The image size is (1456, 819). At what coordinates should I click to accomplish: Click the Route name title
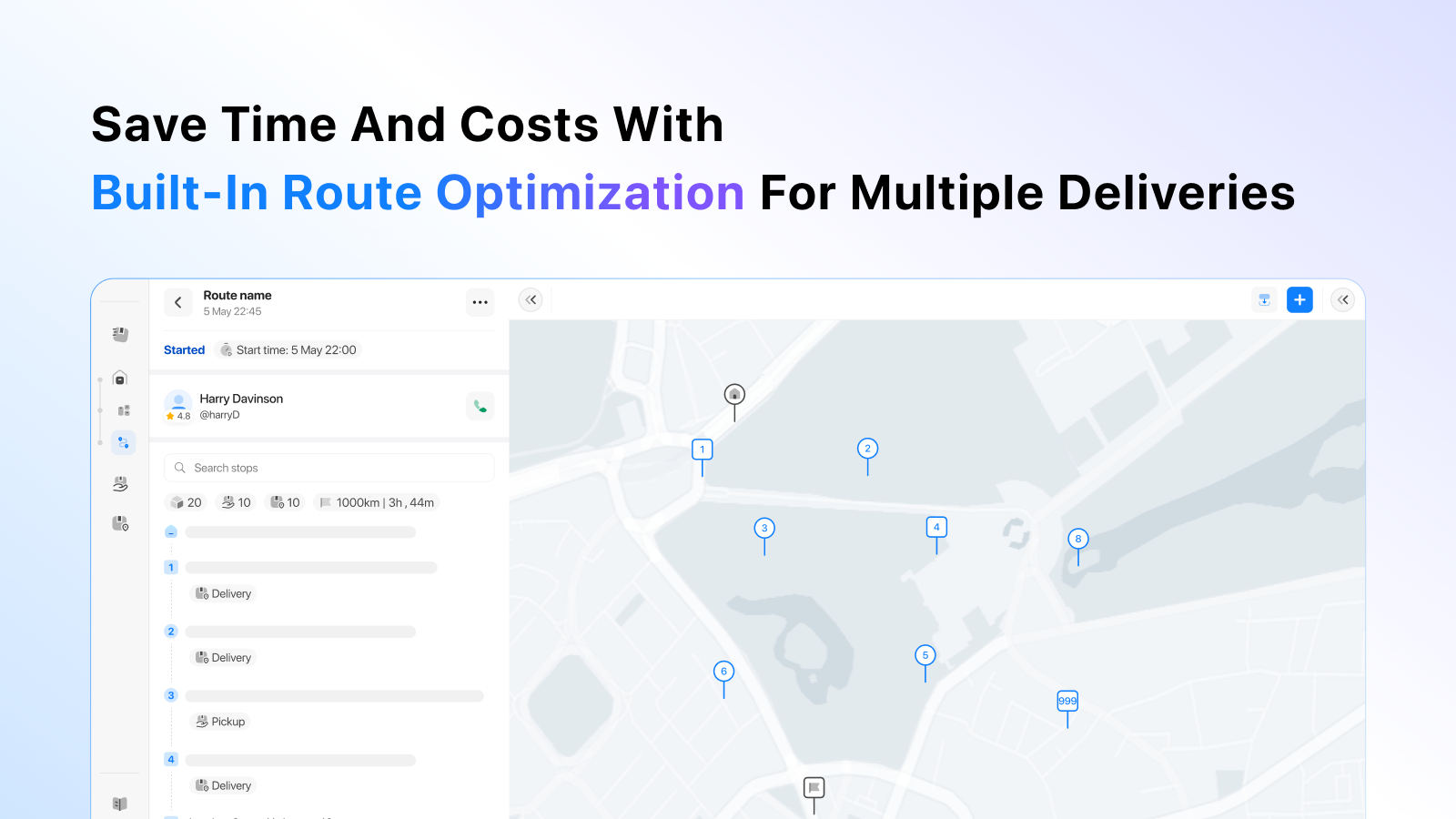tap(238, 296)
